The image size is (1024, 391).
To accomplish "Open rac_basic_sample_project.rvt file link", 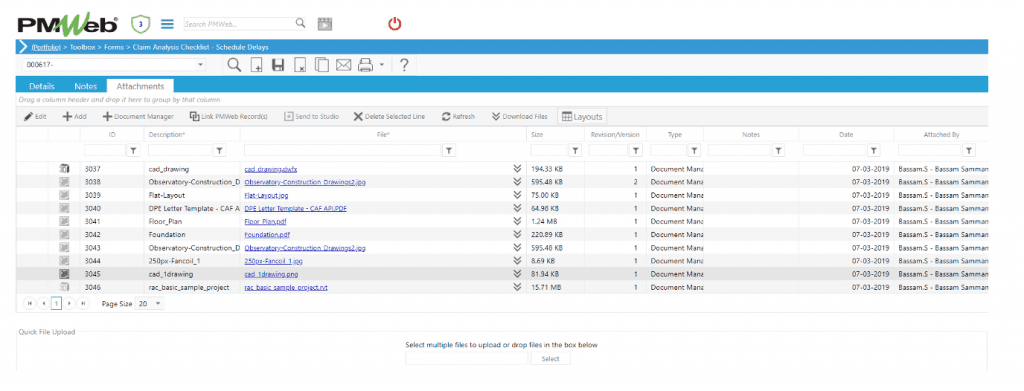I will [286, 287].
